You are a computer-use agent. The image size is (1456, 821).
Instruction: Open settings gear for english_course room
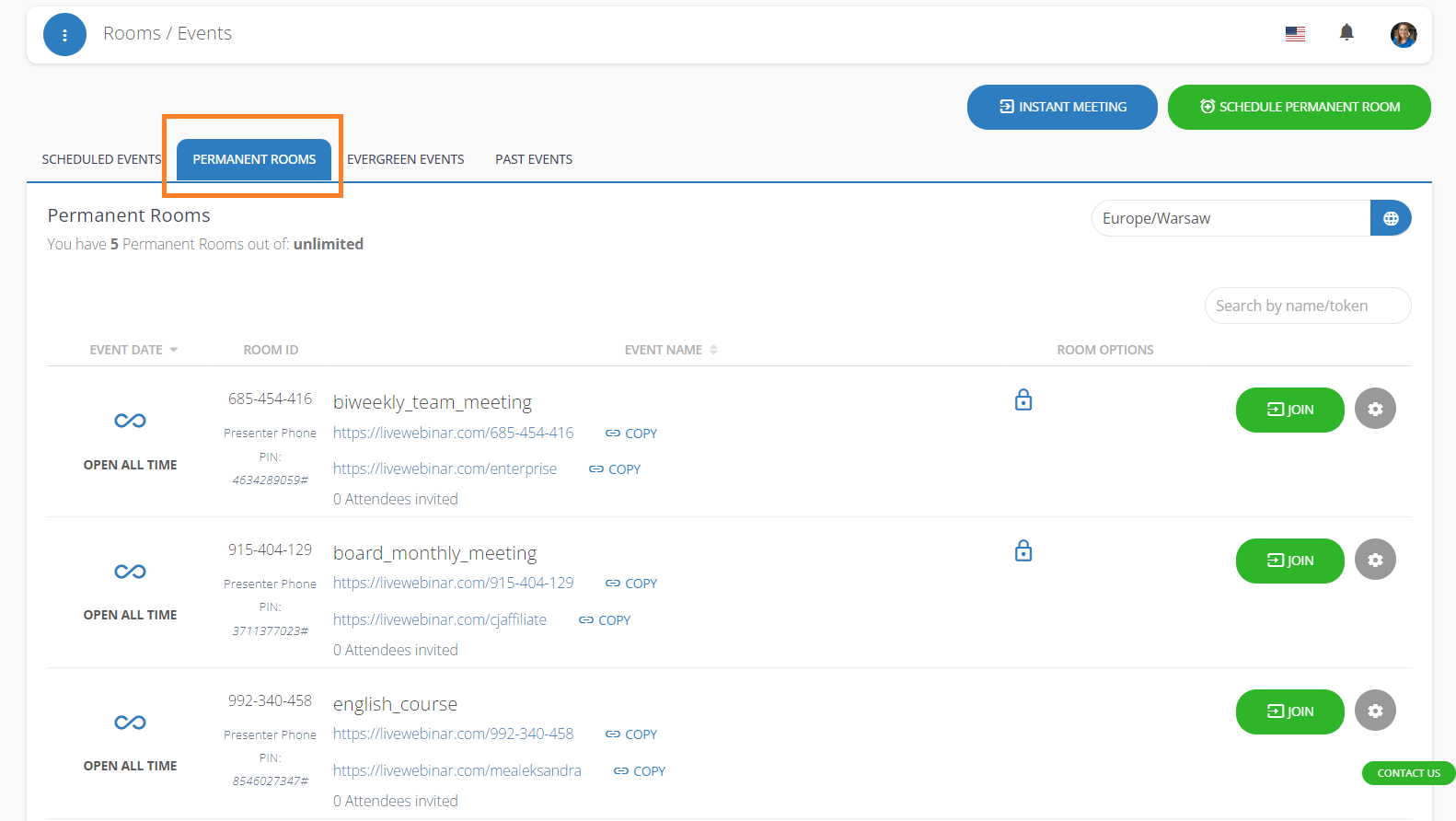pyautogui.click(x=1374, y=711)
